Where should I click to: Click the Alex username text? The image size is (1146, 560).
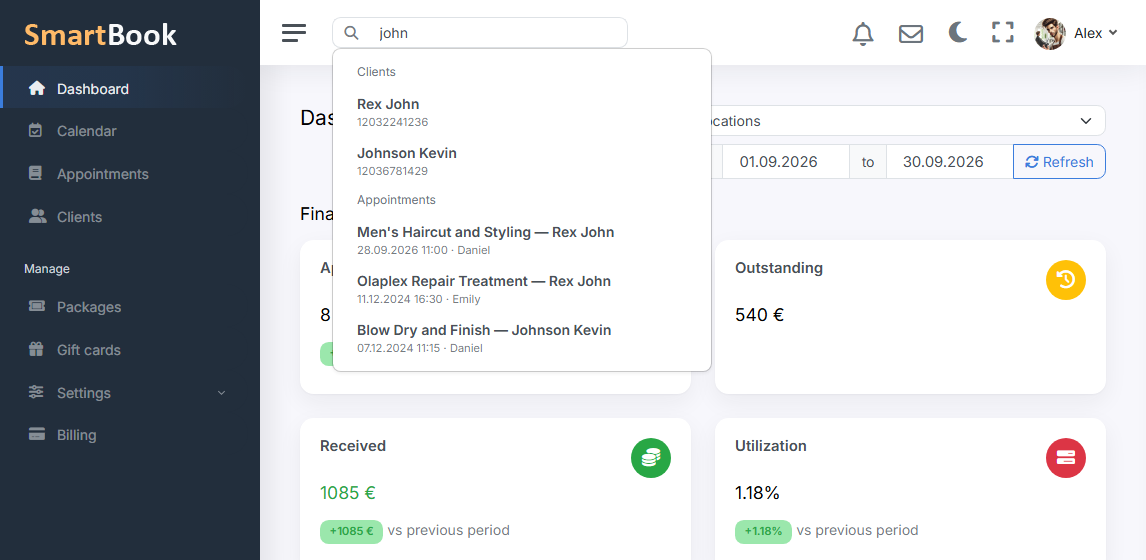[x=1088, y=33]
